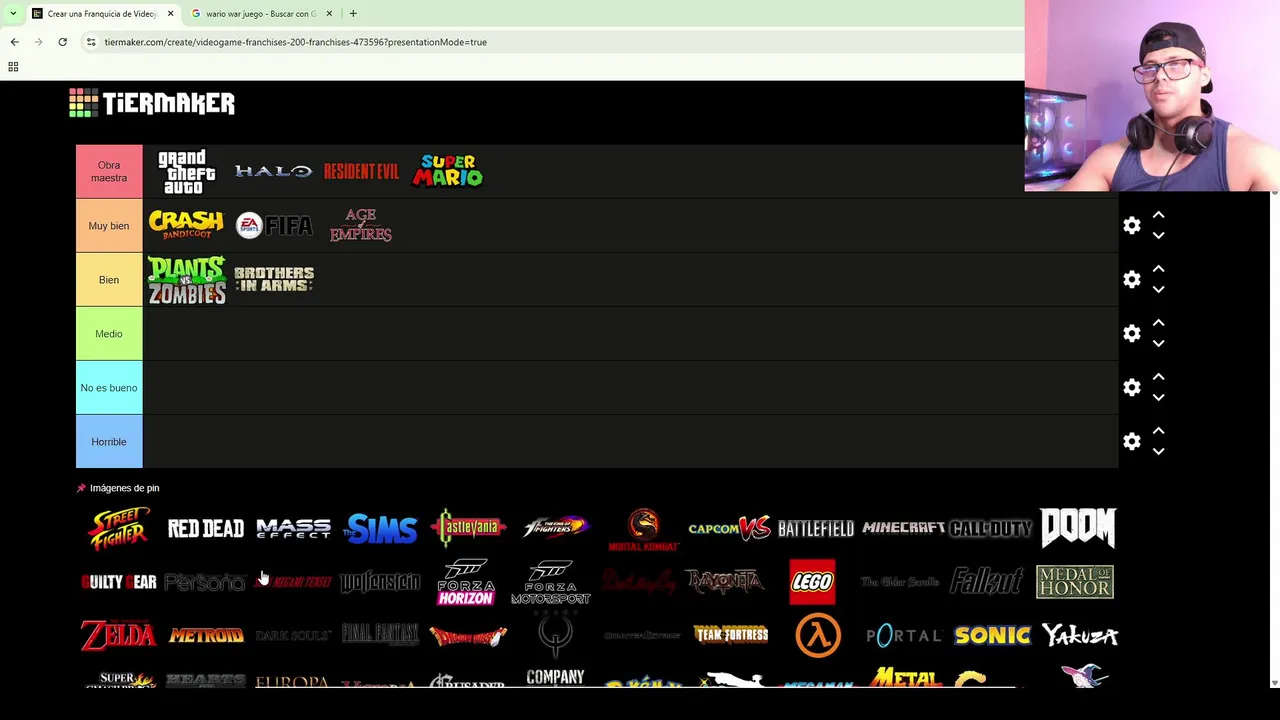Screen dimensions: 1280x720
Task: Click the TierMaker logo
Action: (152, 103)
